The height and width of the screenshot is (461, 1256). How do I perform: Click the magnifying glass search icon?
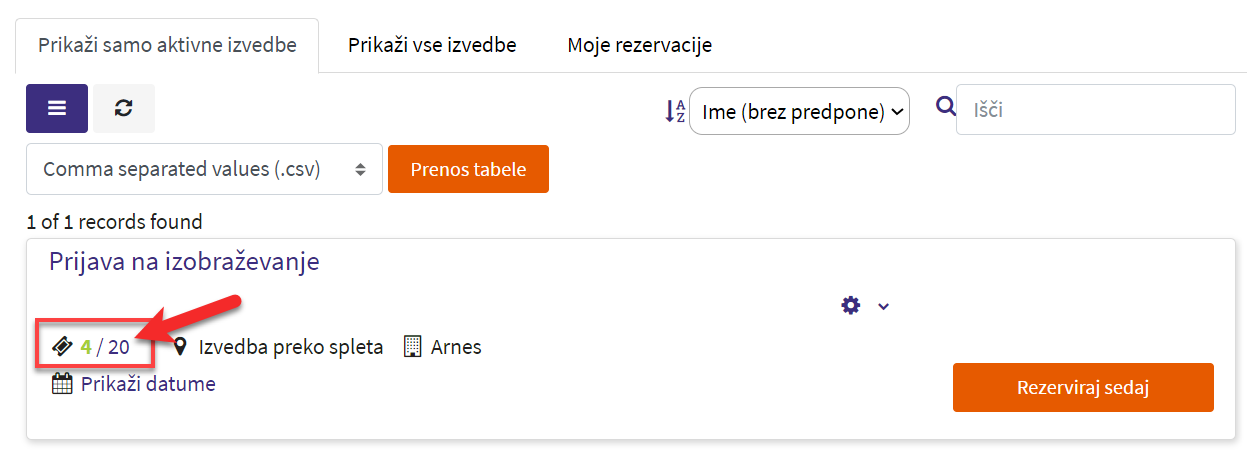[945, 106]
